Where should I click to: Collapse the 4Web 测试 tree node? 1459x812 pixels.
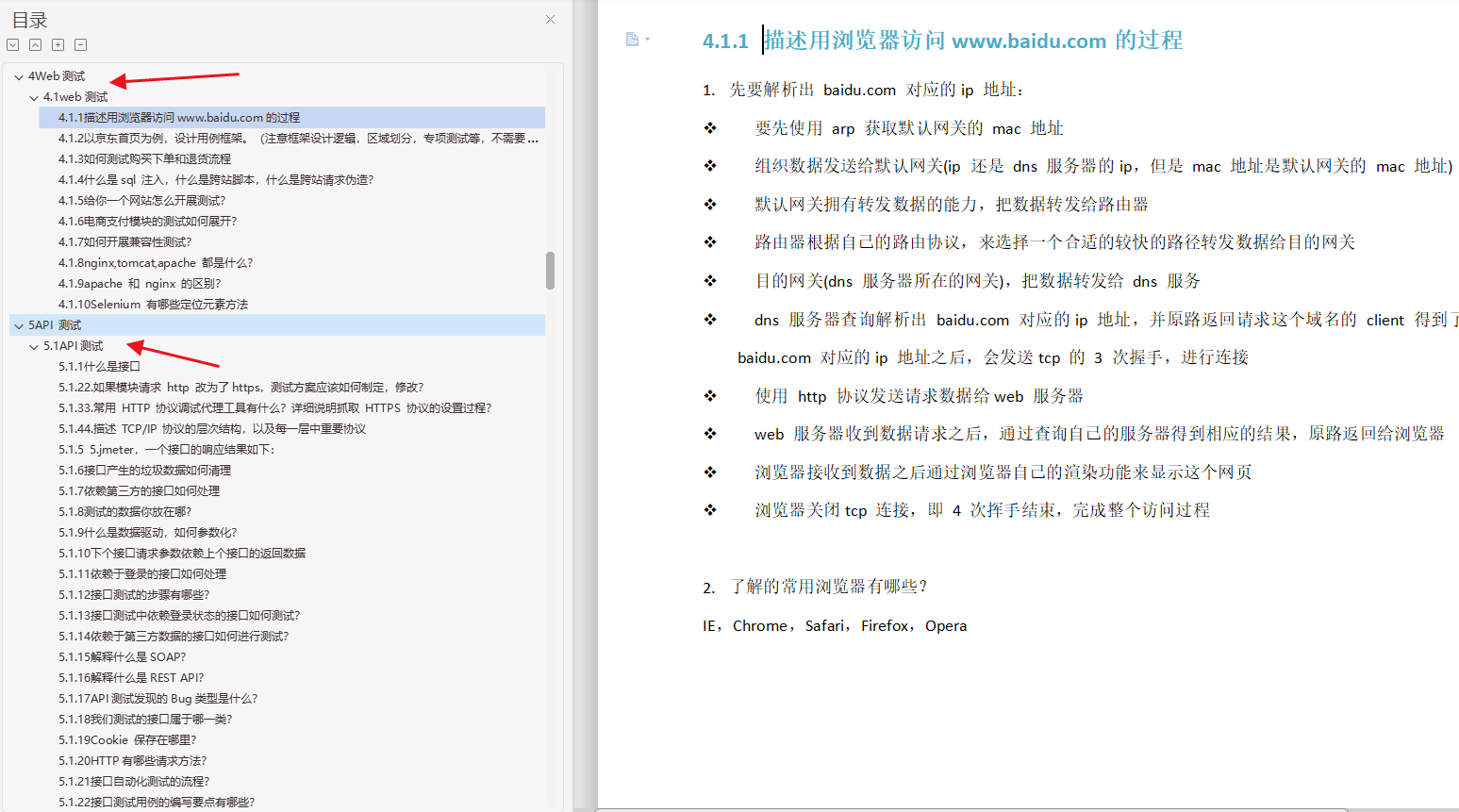(x=19, y=76)
